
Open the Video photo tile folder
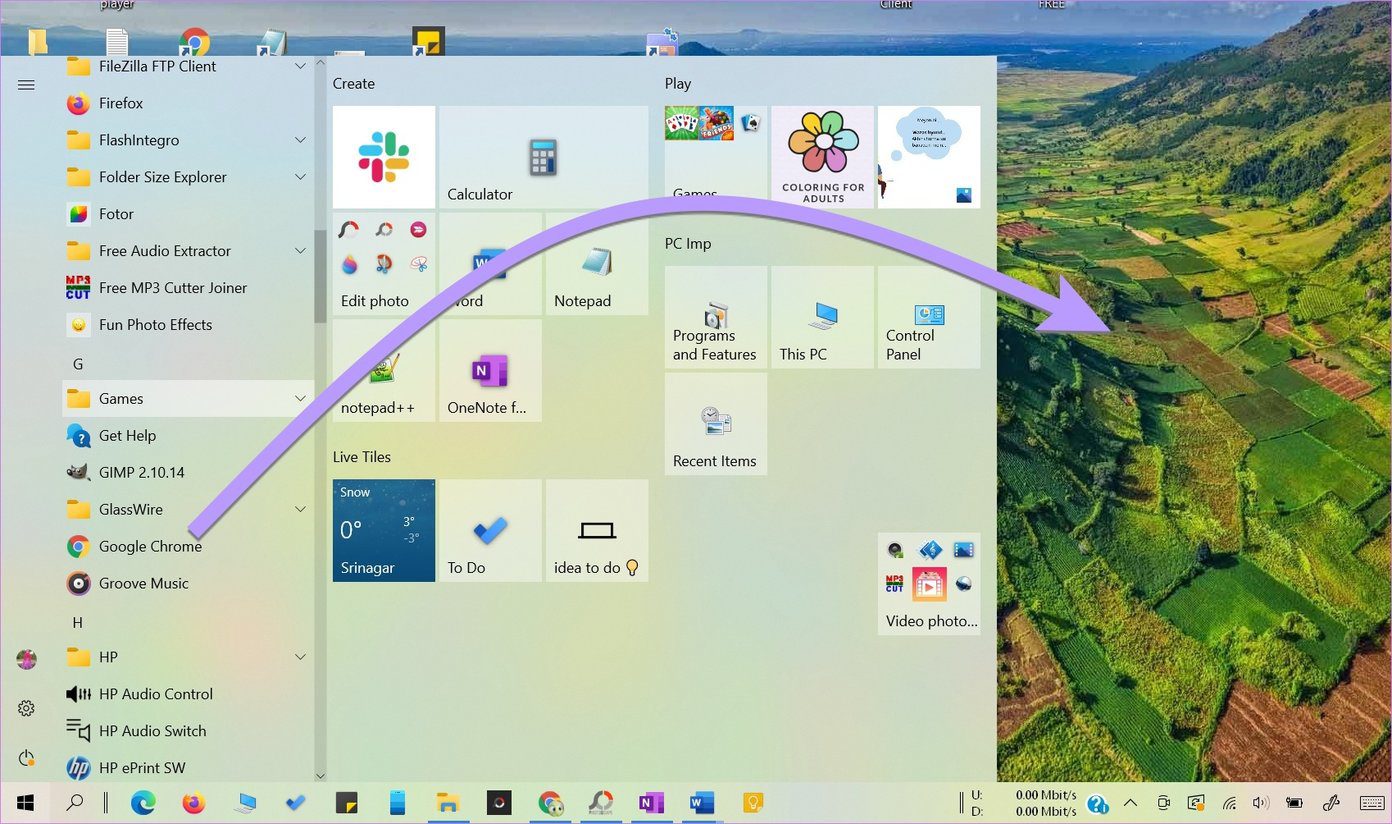929,584
